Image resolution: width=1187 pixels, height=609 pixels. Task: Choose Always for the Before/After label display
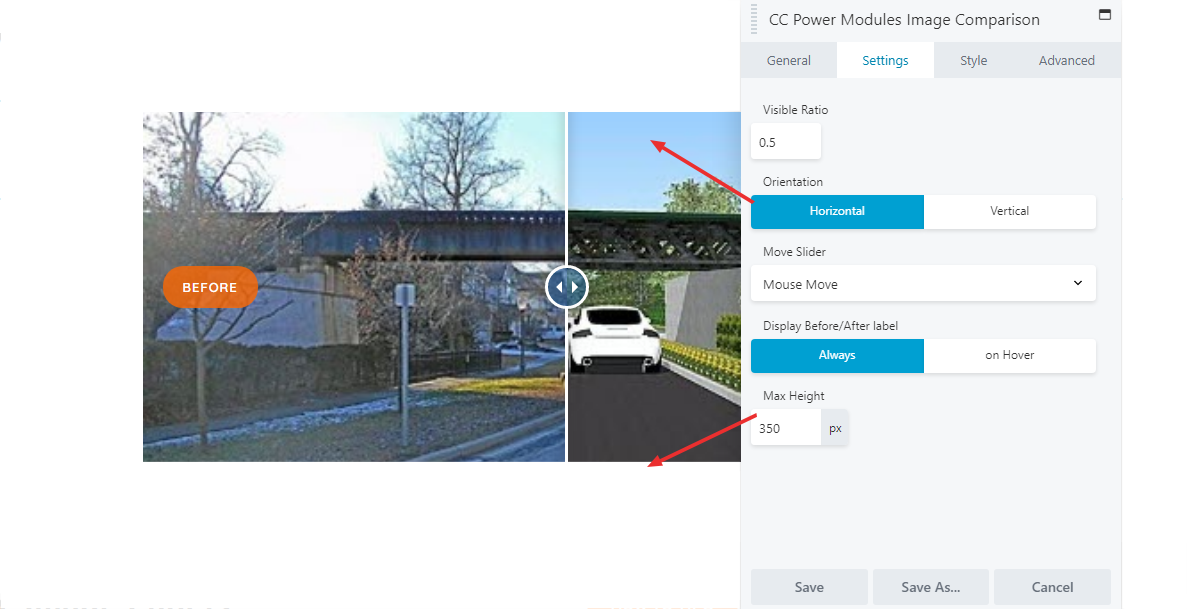click(x=837, y=355)
